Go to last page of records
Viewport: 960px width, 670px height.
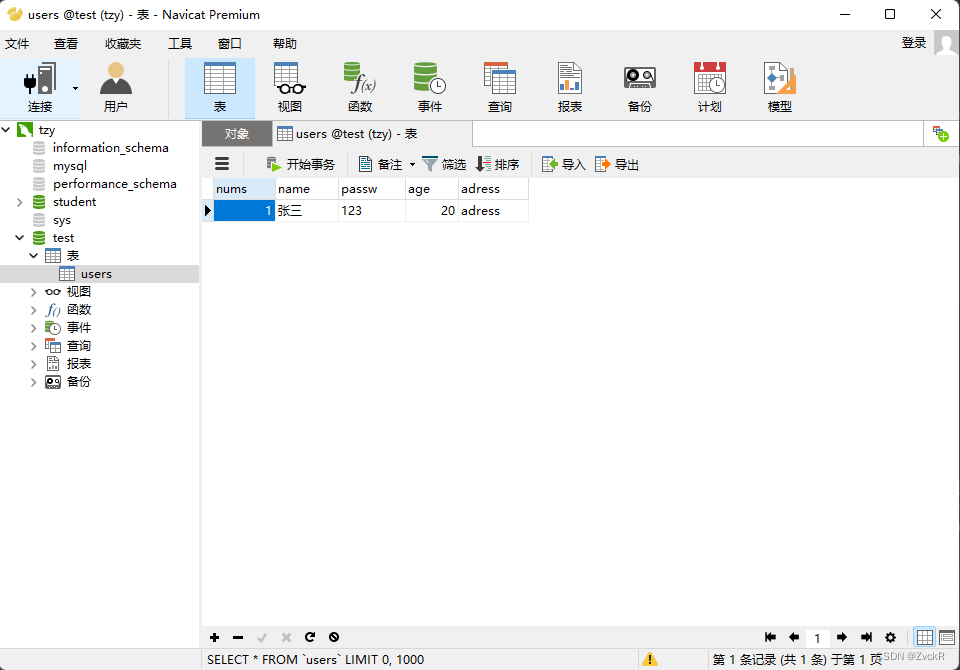866,638
